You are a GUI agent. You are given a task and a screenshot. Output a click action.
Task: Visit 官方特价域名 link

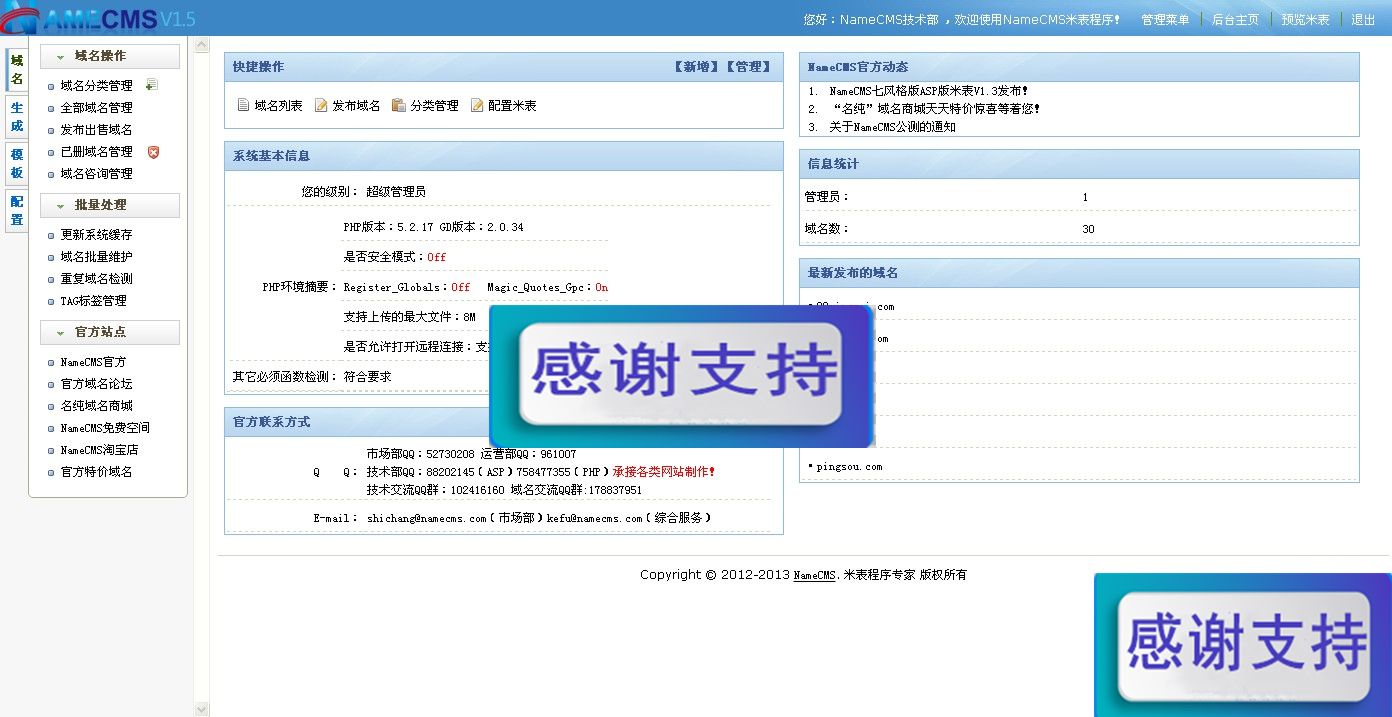pyautogui.click(x=96, y=472)
